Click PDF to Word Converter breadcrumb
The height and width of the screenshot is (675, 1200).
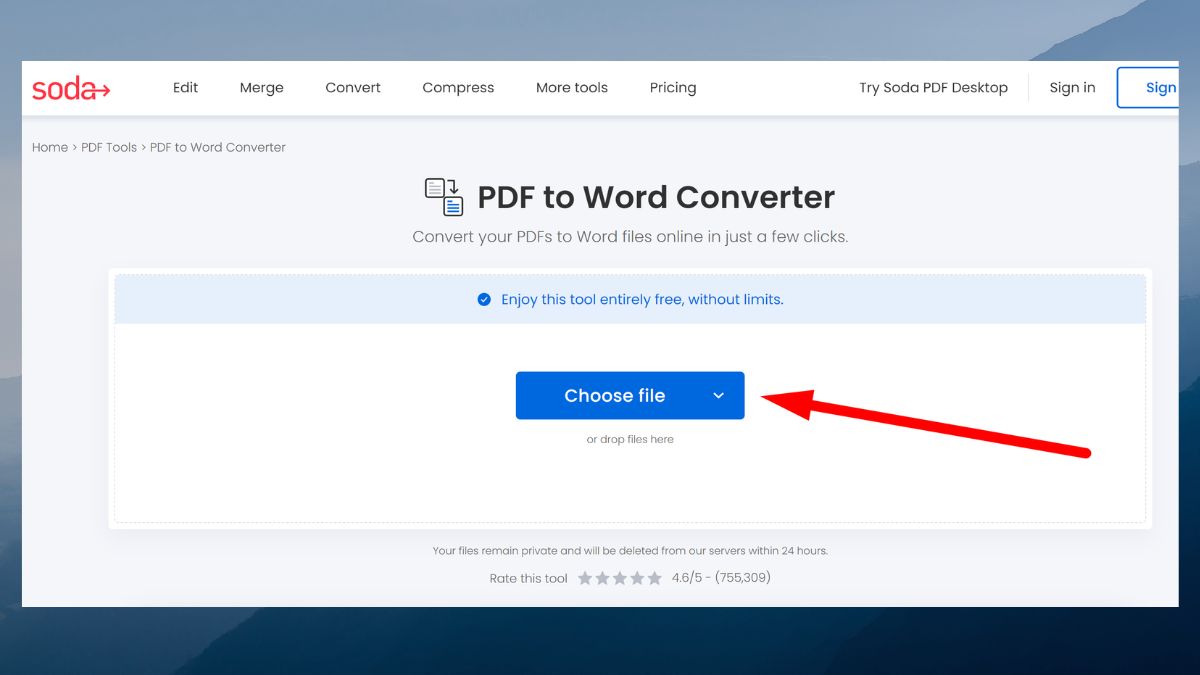pos(218,147)
